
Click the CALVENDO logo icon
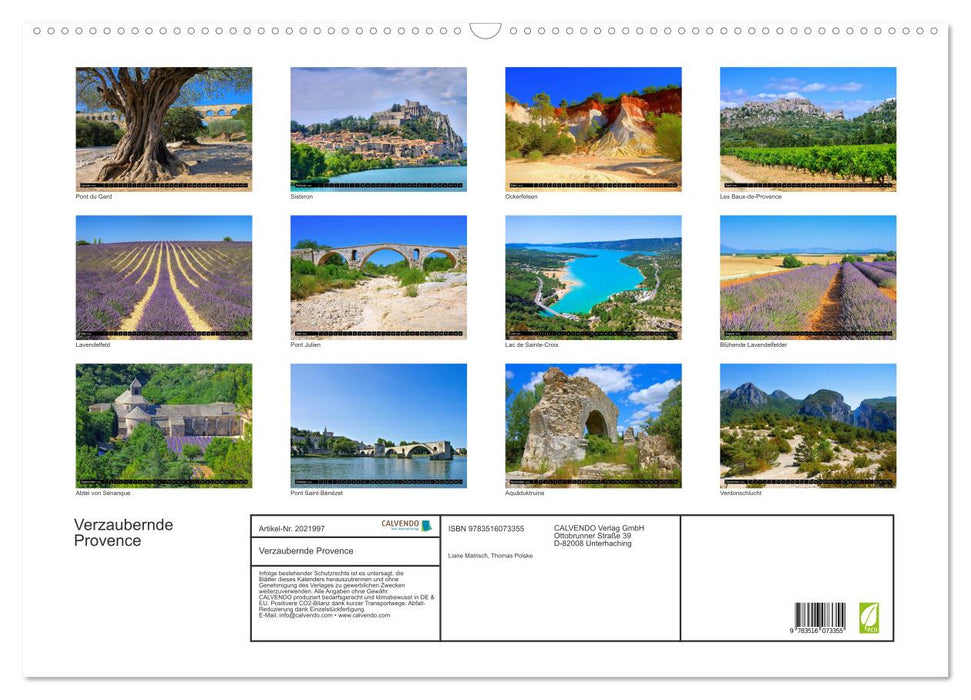(399, 525)
